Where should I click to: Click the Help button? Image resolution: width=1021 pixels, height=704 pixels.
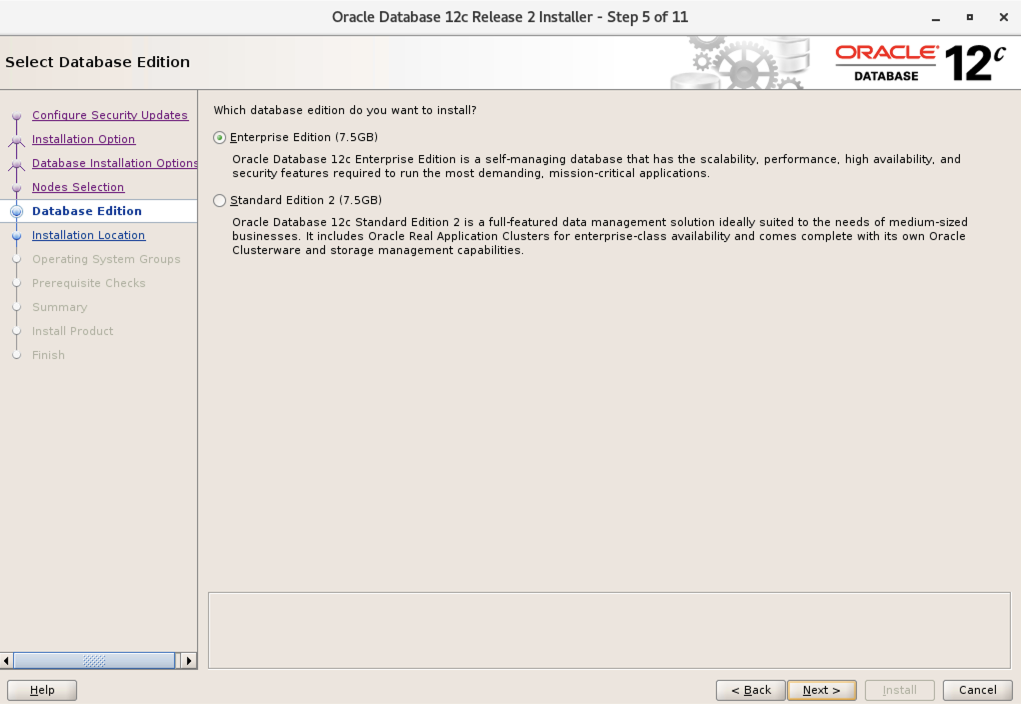pyautogui.click(x=42, y=690)
